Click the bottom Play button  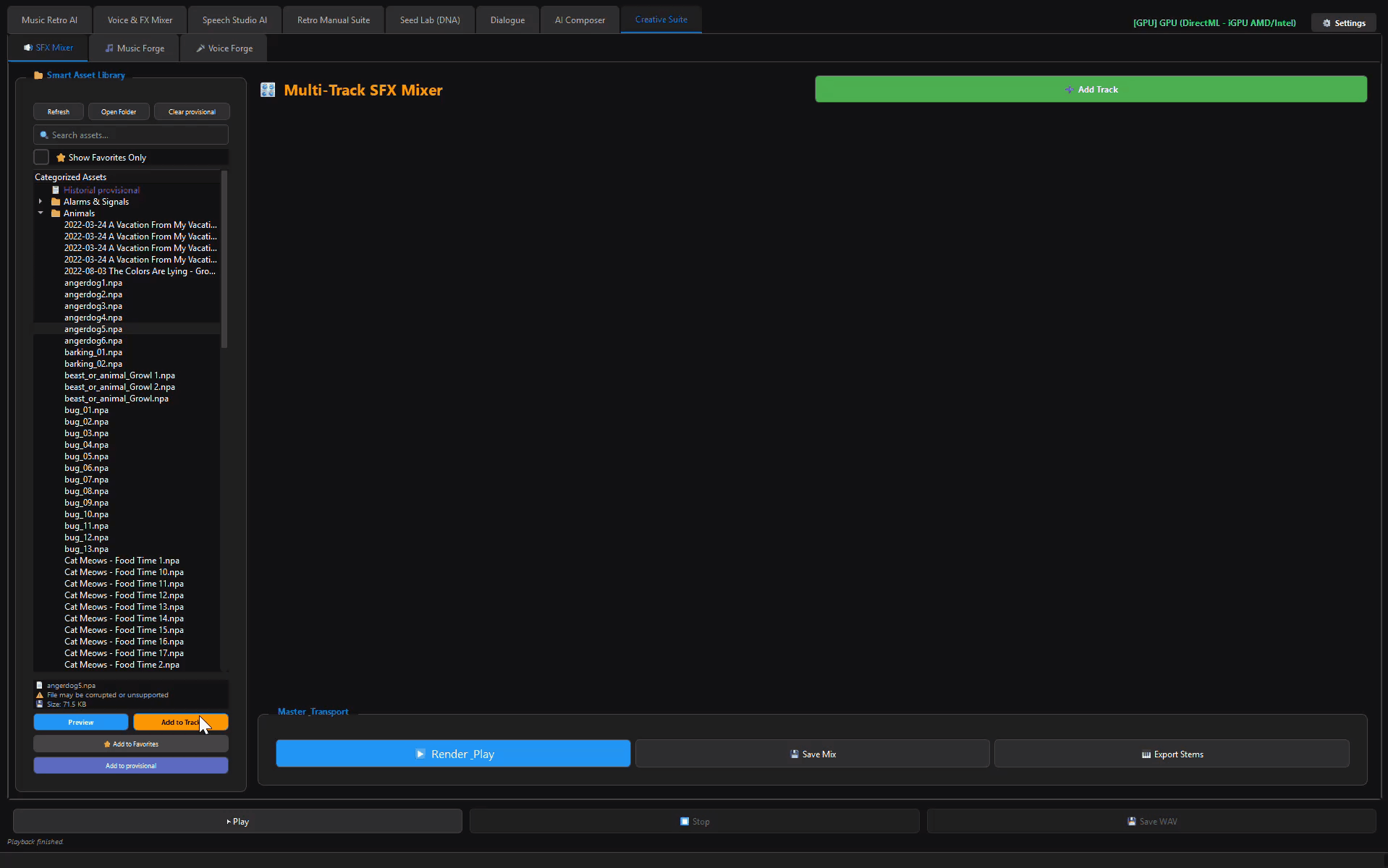237,821
